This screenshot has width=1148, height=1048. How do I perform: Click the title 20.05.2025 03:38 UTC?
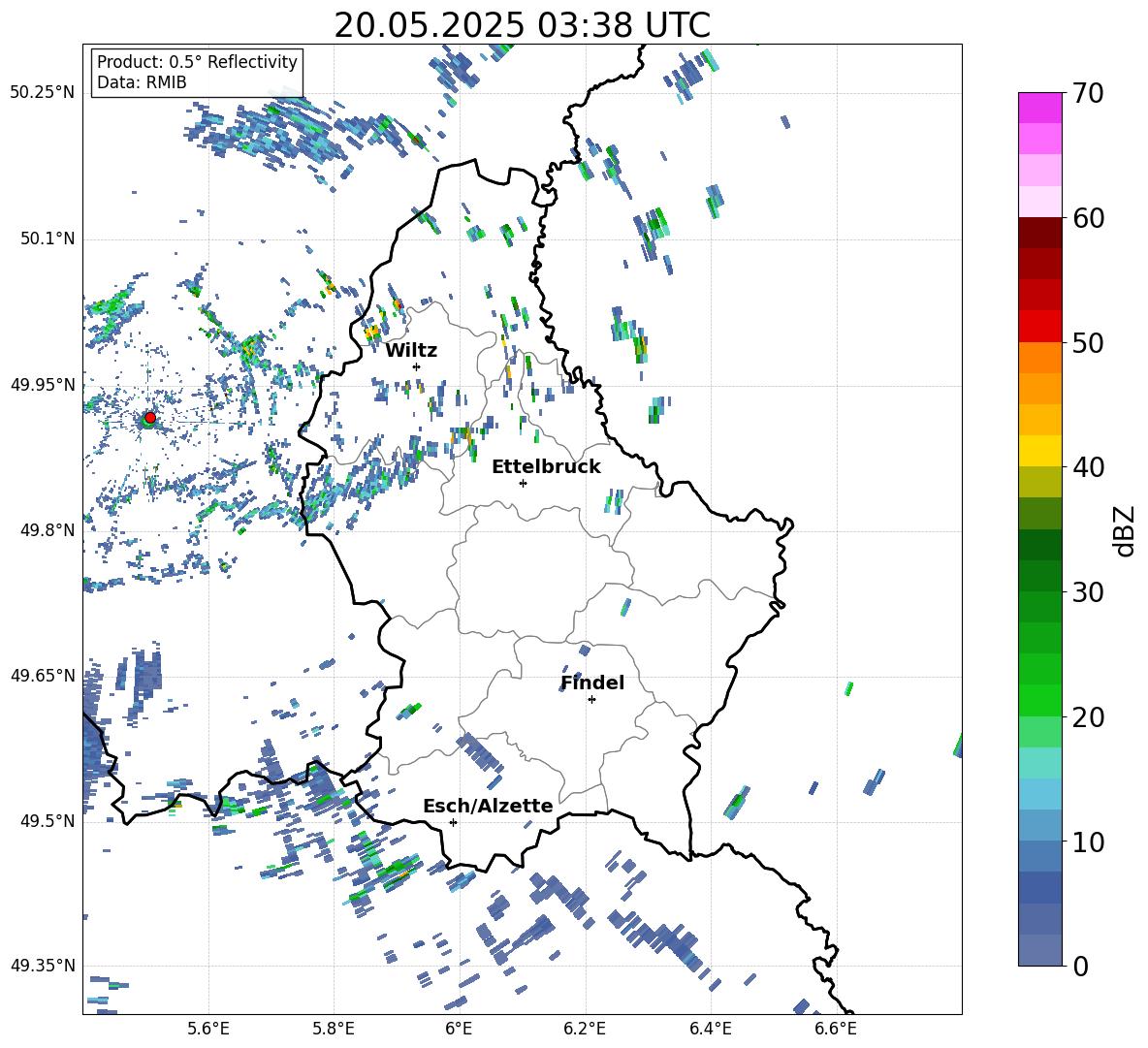[x=522, y=25]
